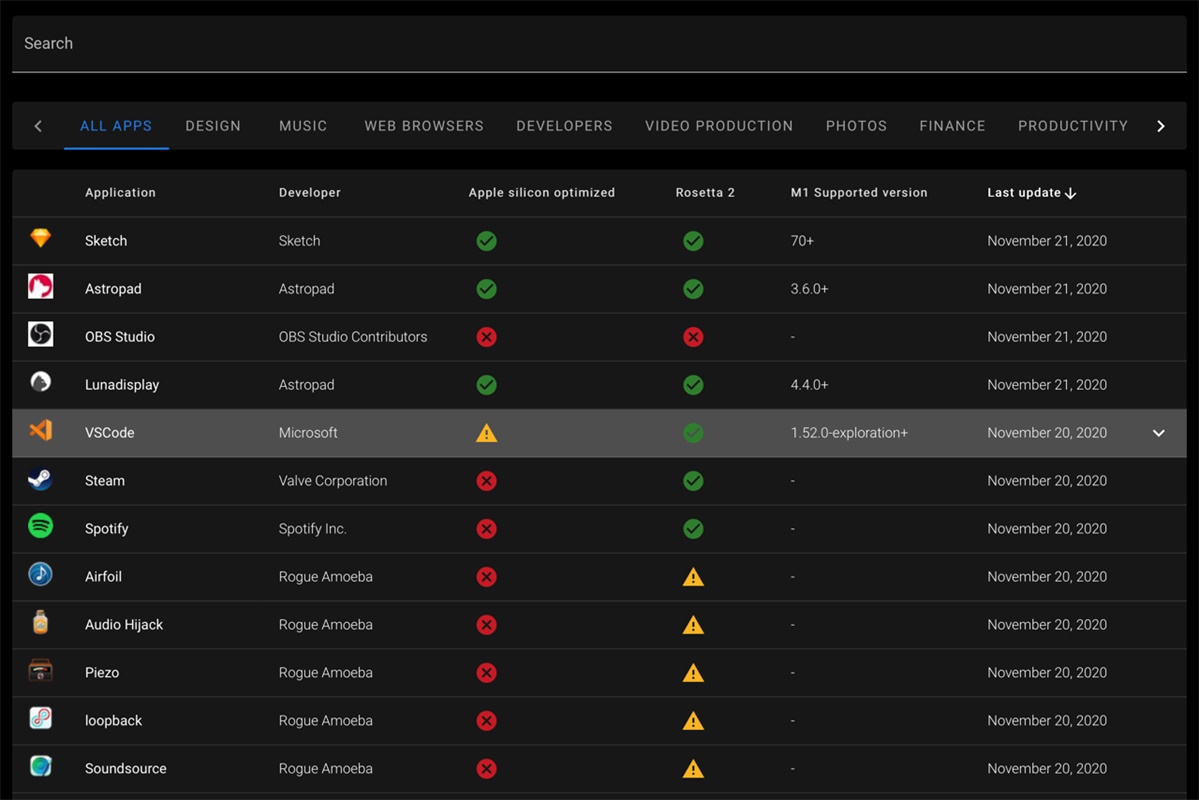The width and height of the screenshot is (1199, 800).
Task: Click the loopback app icon
Action: point(41,718)
